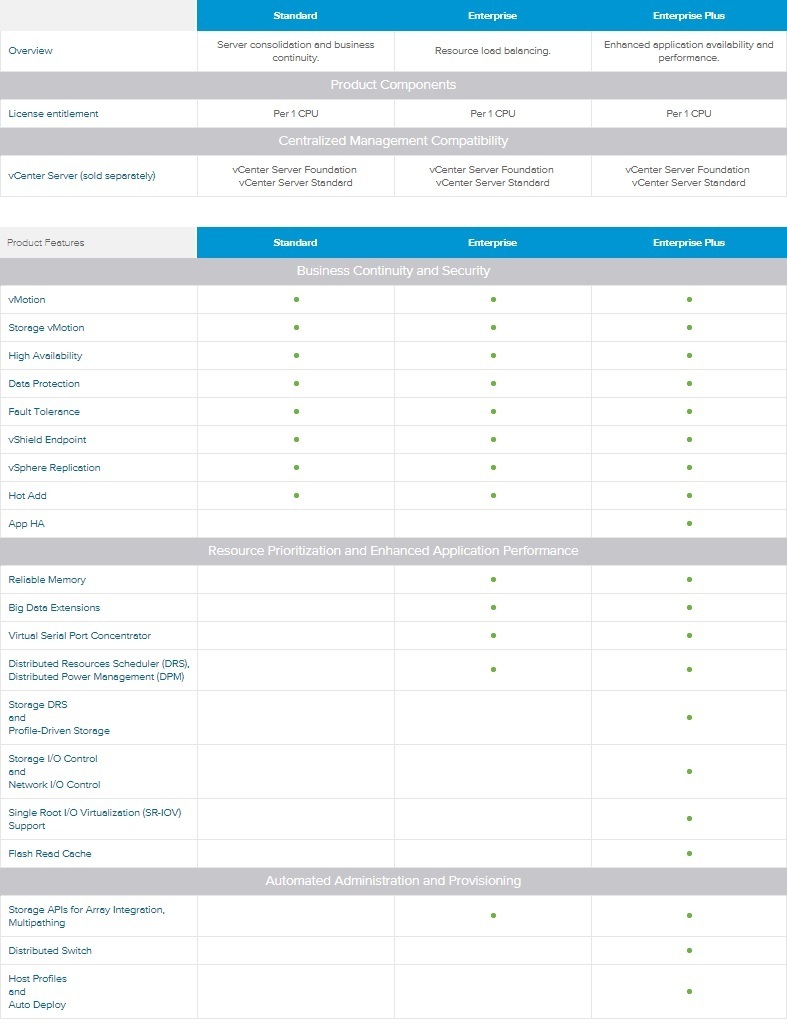Select the Virtual Serial Port Concentrator label
The image size is (787, 1028).
point(79,636)
